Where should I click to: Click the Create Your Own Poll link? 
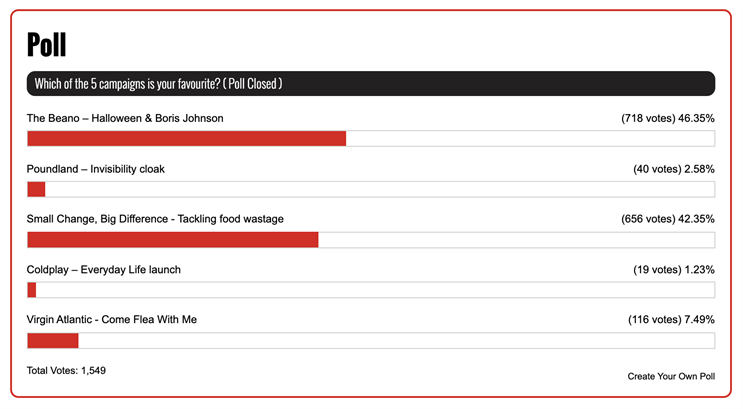tap(671, 376)
